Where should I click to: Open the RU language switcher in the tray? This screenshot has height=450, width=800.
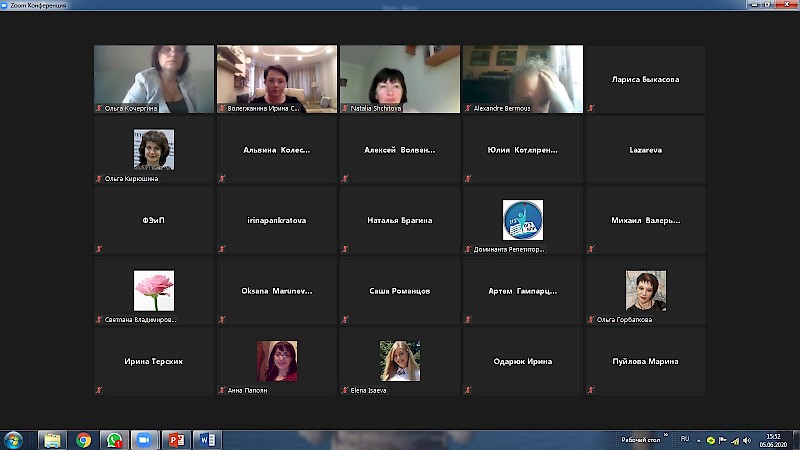click(x=685, y=439)
